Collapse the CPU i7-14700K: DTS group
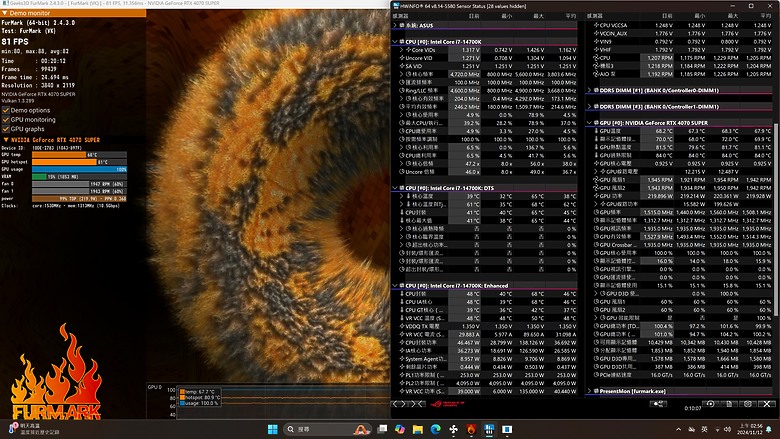 coord(395,188)
